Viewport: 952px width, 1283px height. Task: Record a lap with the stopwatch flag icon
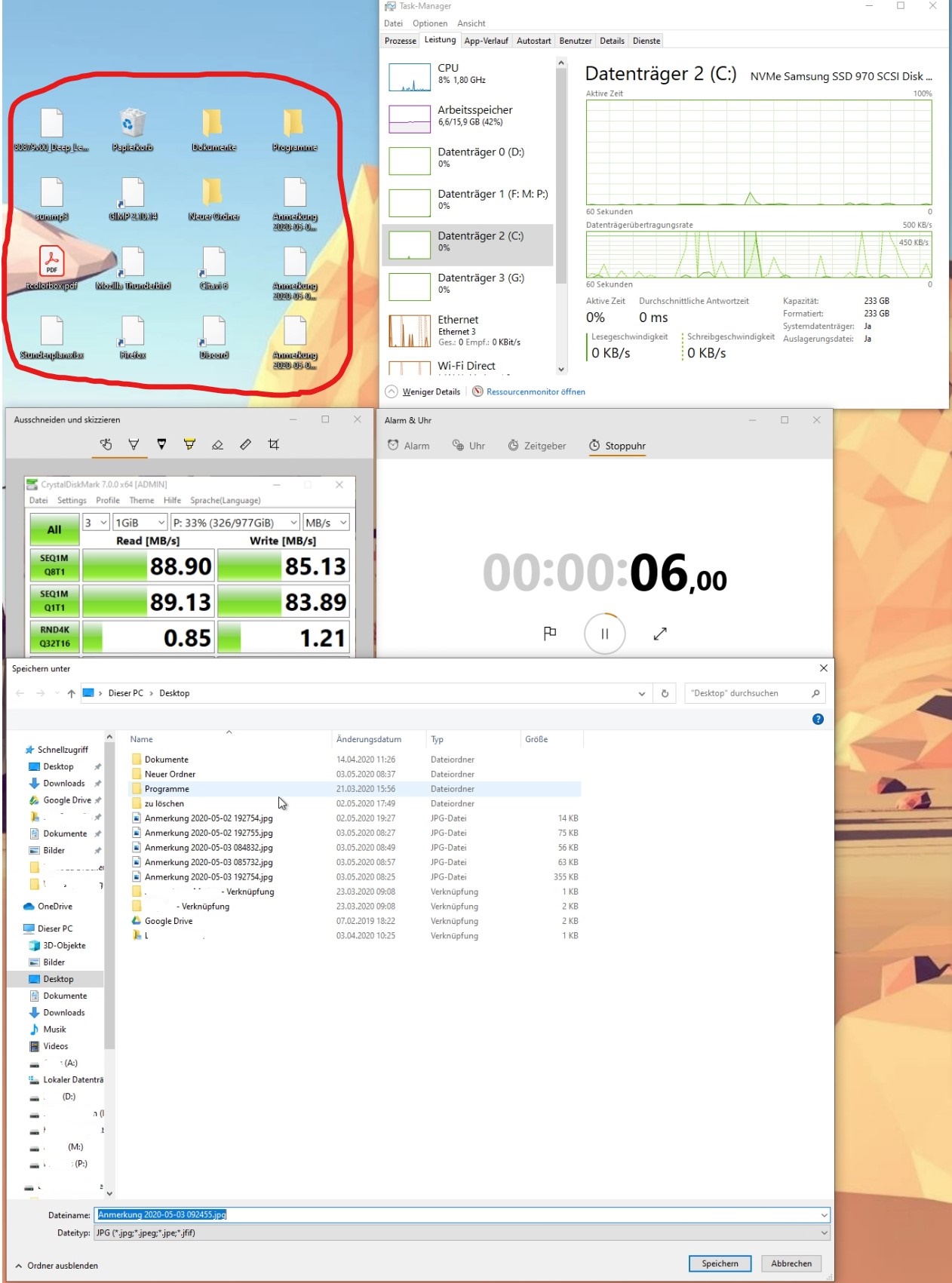click(550, 634)
